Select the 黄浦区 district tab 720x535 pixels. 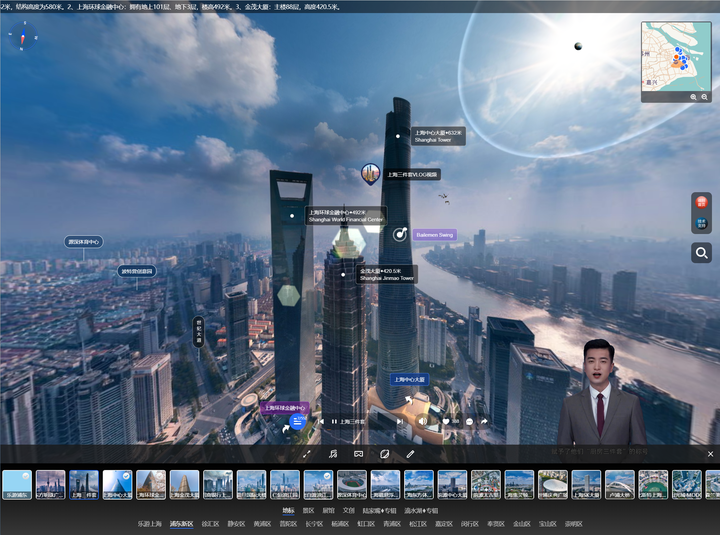[262, 524]
